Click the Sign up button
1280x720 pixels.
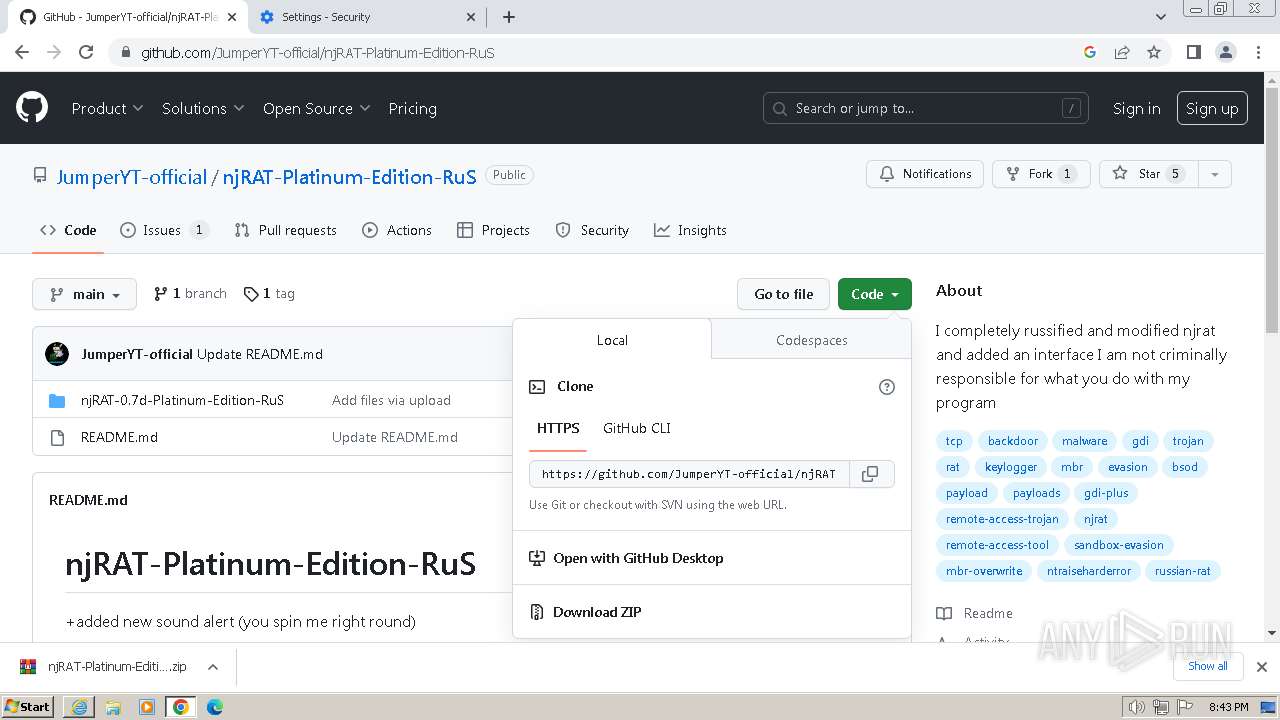(1212, 108)
